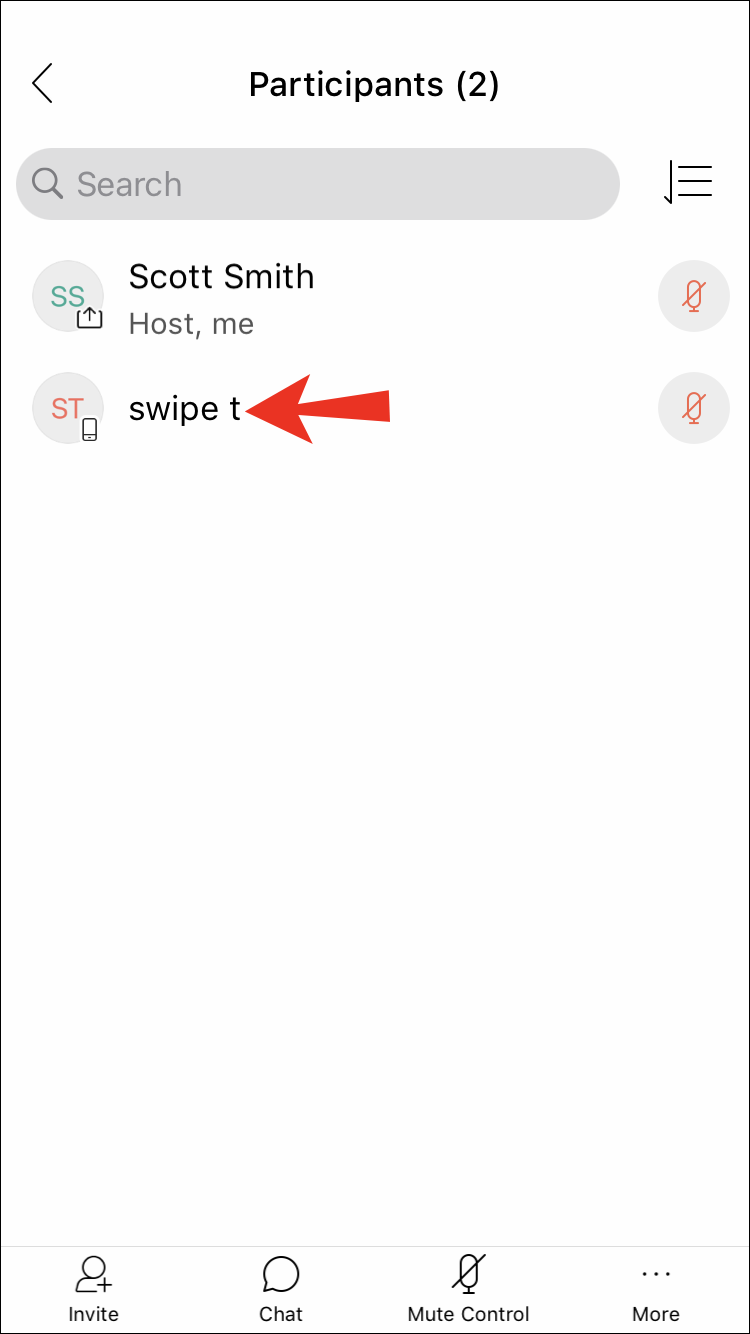This screenshot has height=1334, width=750.
Task: Open the Invite tab
Action: [x=93, y=1290]
